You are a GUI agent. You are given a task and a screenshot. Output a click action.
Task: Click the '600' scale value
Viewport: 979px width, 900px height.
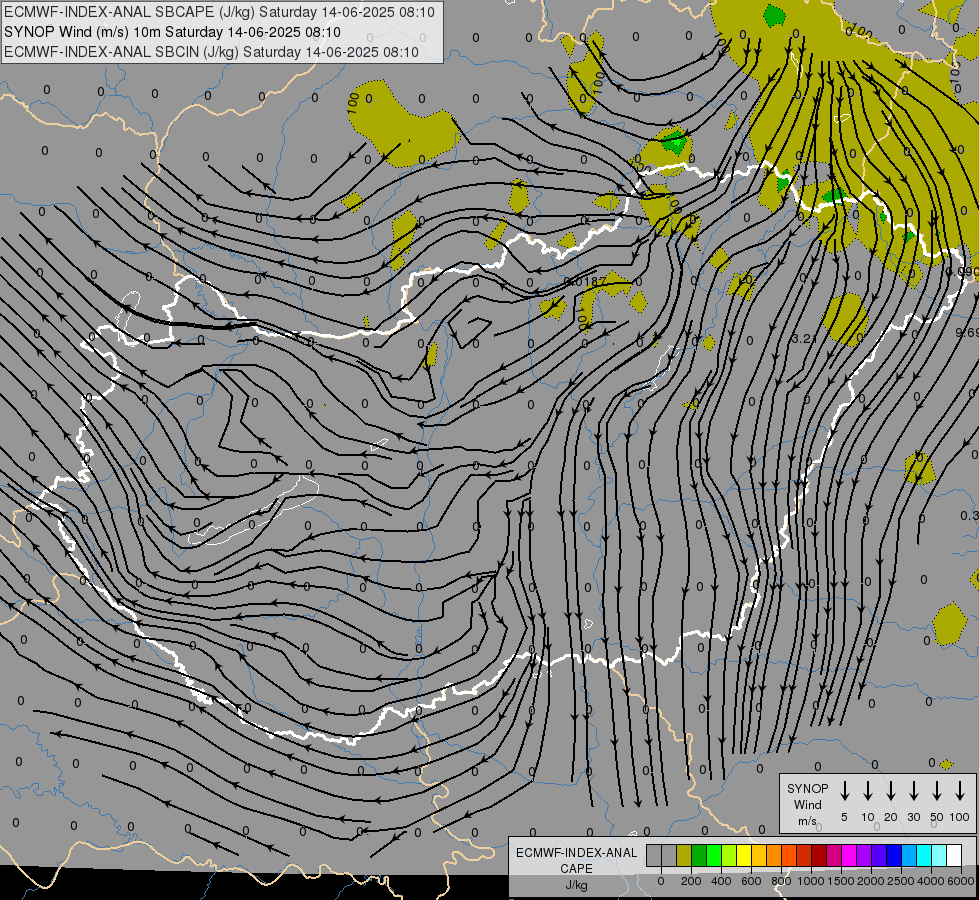751,881
